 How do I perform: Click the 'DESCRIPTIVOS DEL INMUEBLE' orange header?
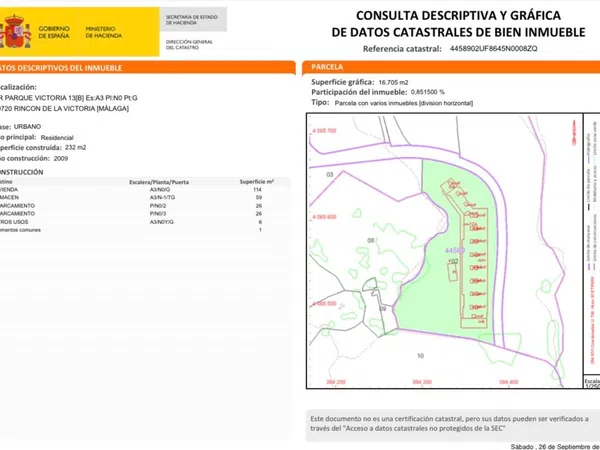[x=147, y=68]
